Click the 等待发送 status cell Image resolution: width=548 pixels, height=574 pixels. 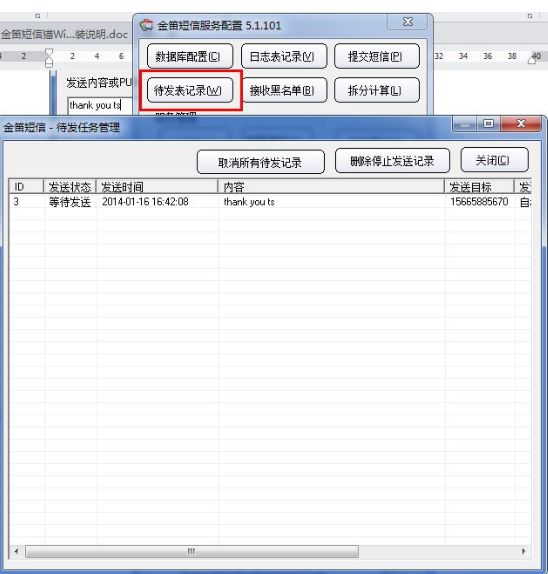click(70, 202)
